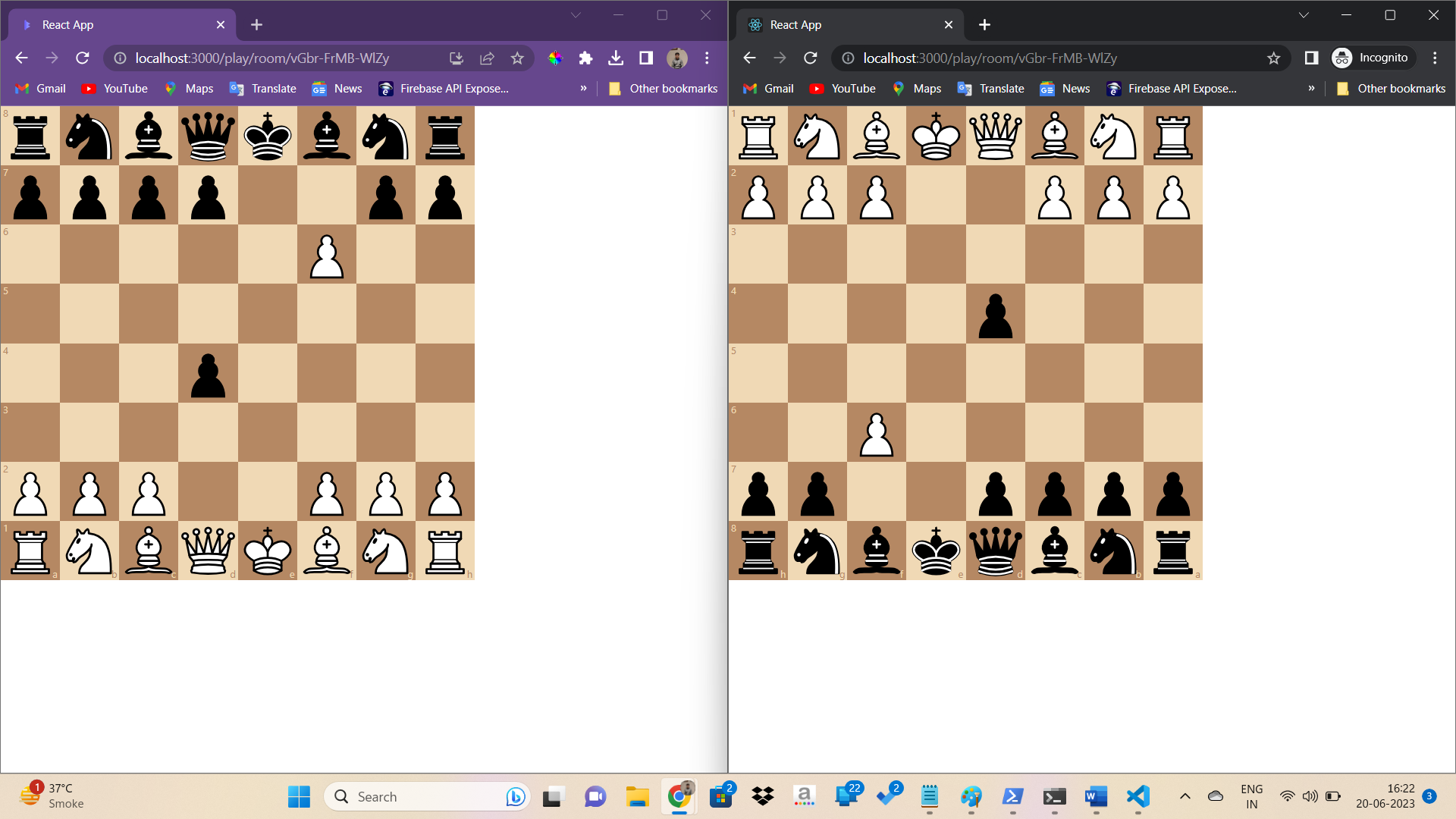Bookmark this page in right window with star
This screenshot has width=1456, height=819.
pos(1273,58)
